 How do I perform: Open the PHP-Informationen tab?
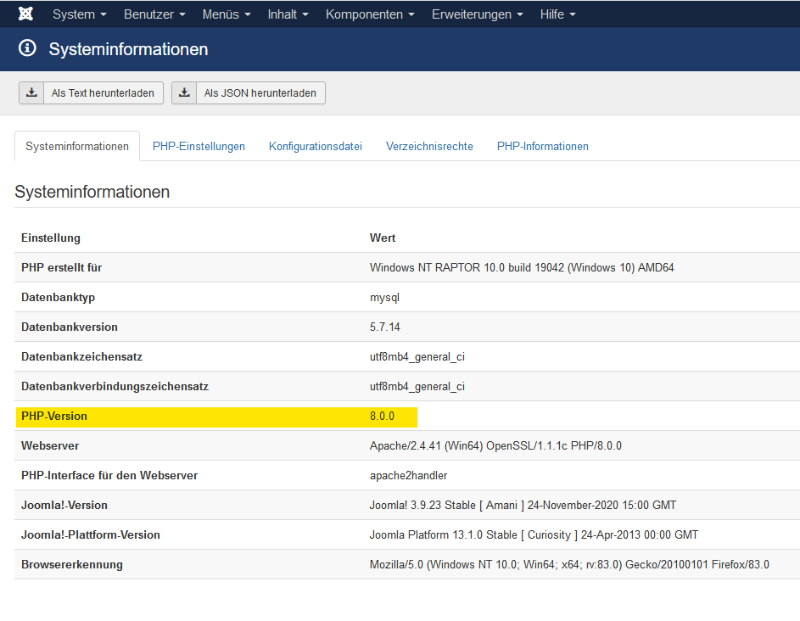(543, 146)
